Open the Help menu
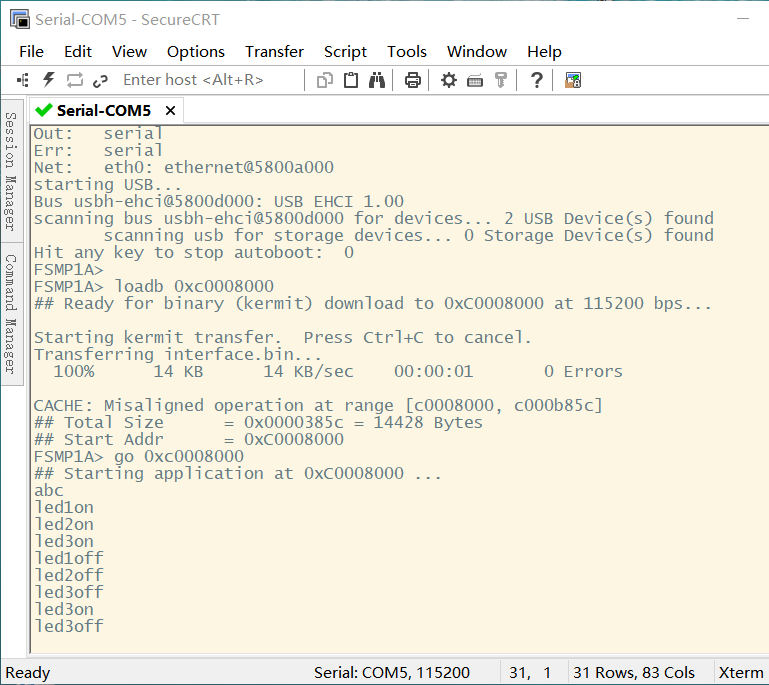The image size is (769, 685). (544, 51)
